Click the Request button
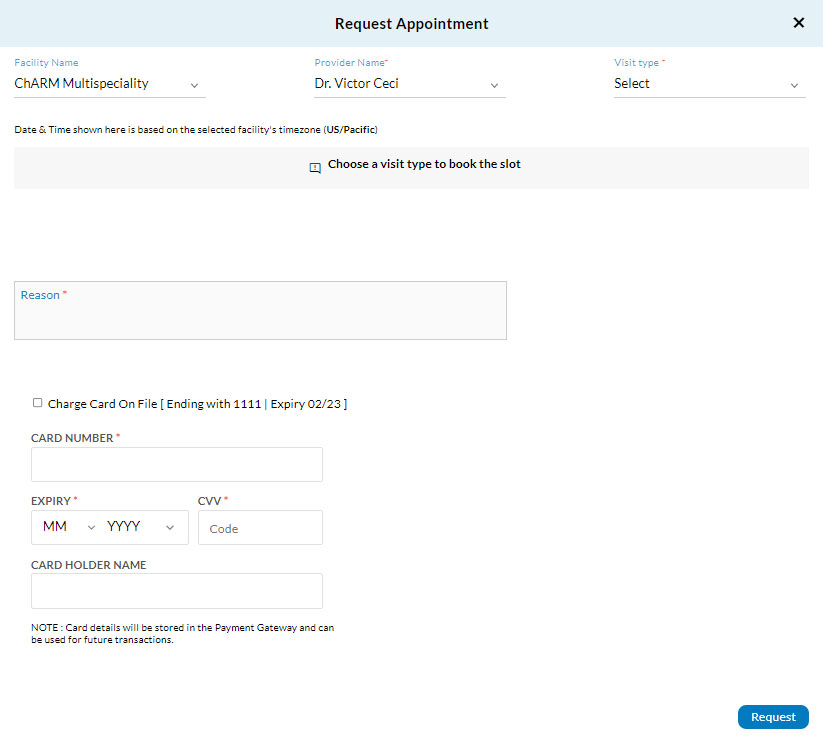This screenshot has height=752, width=823. click(772, 716)
